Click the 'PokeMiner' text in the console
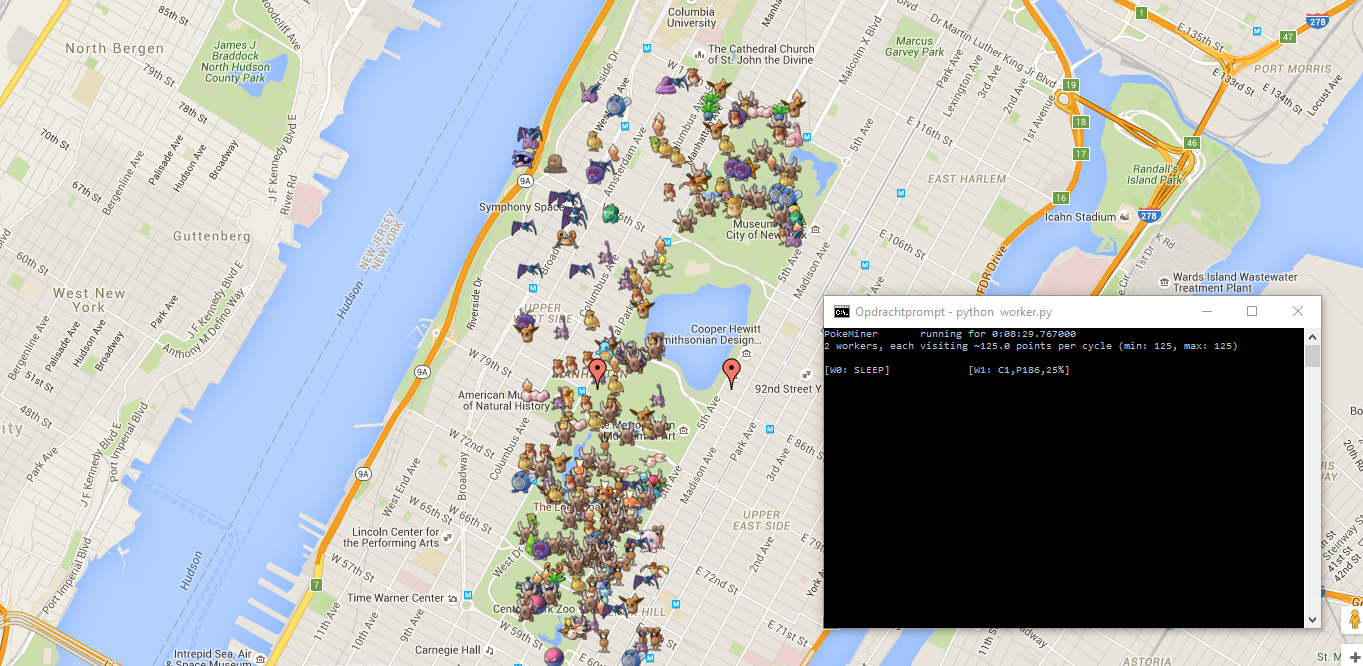 (850, 334)
